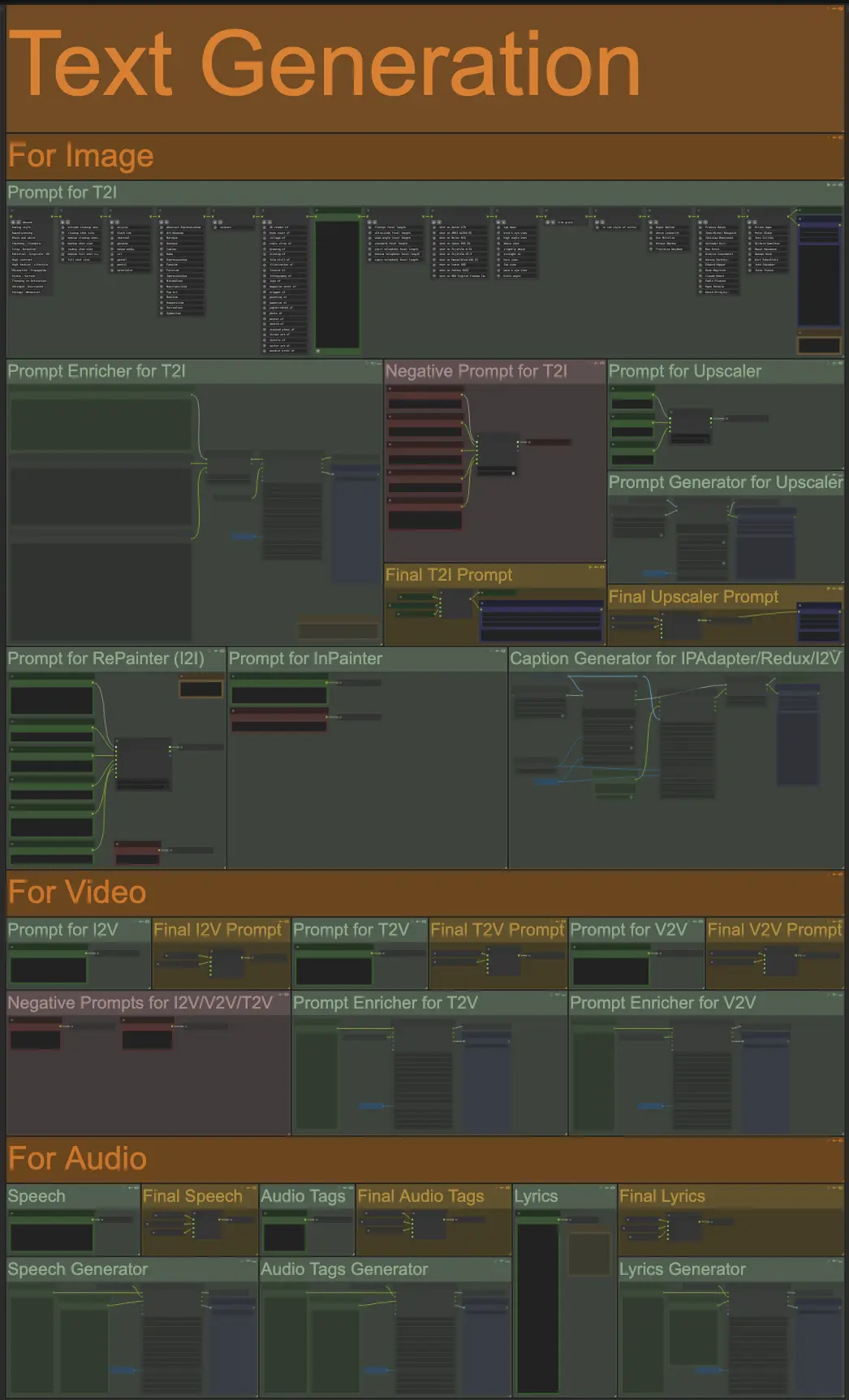
Task: Click the Final T2I Prompt group header icons
Action: coord(598,567)
